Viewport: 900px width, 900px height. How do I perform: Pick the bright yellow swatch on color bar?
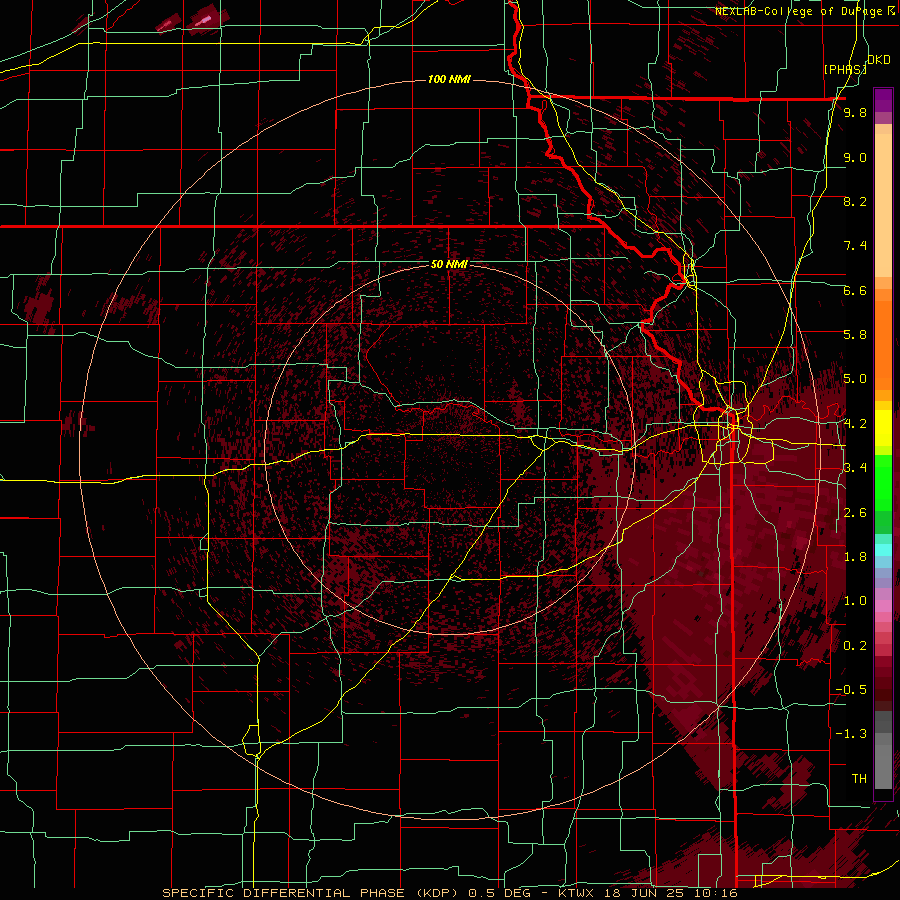(883, 428)
